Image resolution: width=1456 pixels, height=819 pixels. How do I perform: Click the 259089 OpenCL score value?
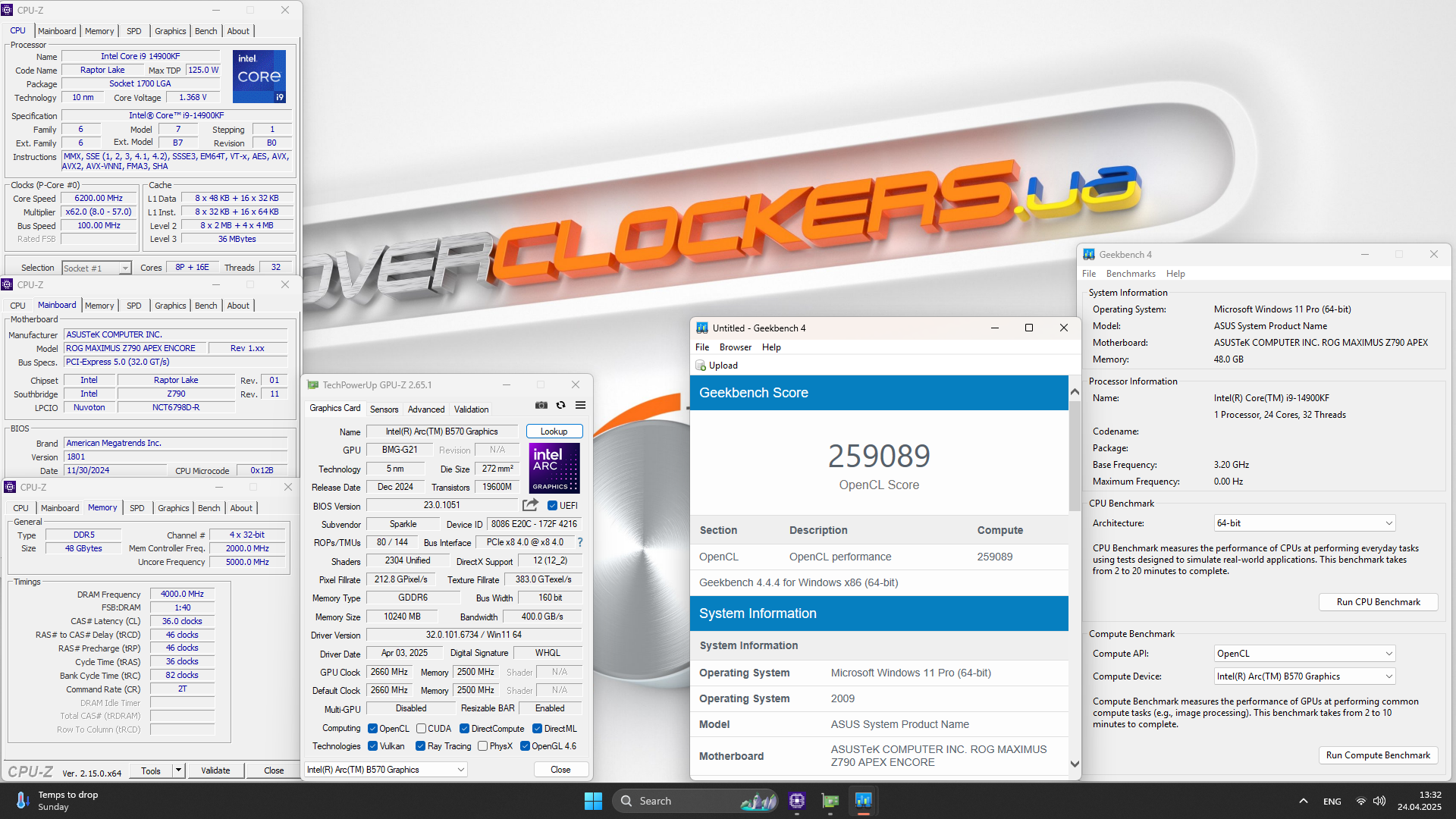coord(879,456)
